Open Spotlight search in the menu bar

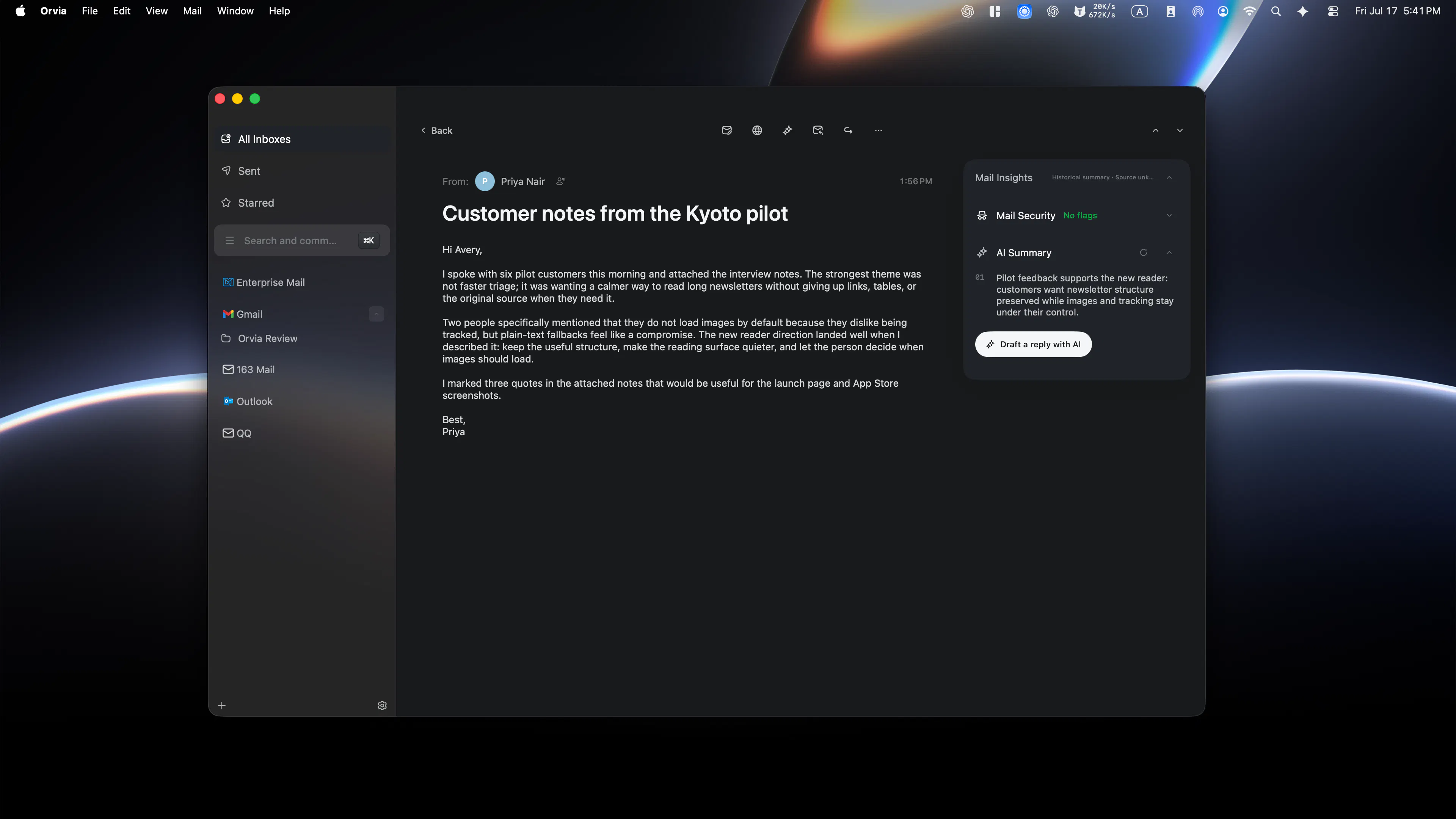click(1276, 11)
